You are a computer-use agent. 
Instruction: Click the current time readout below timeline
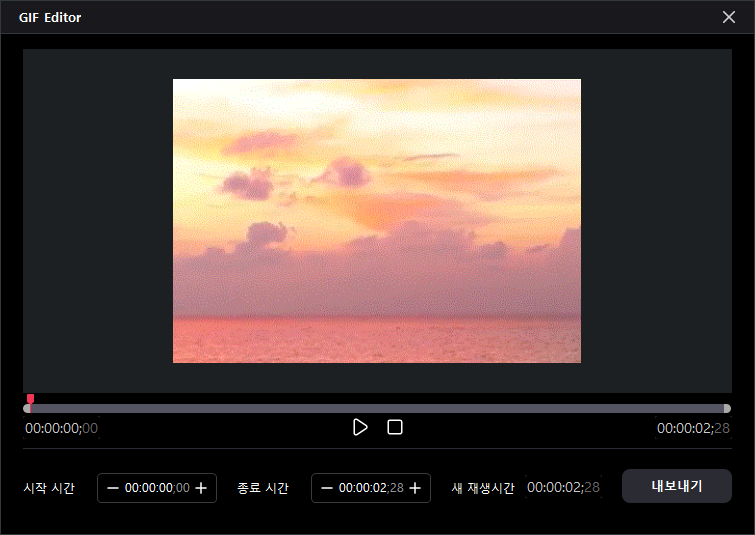pos(62,428)
